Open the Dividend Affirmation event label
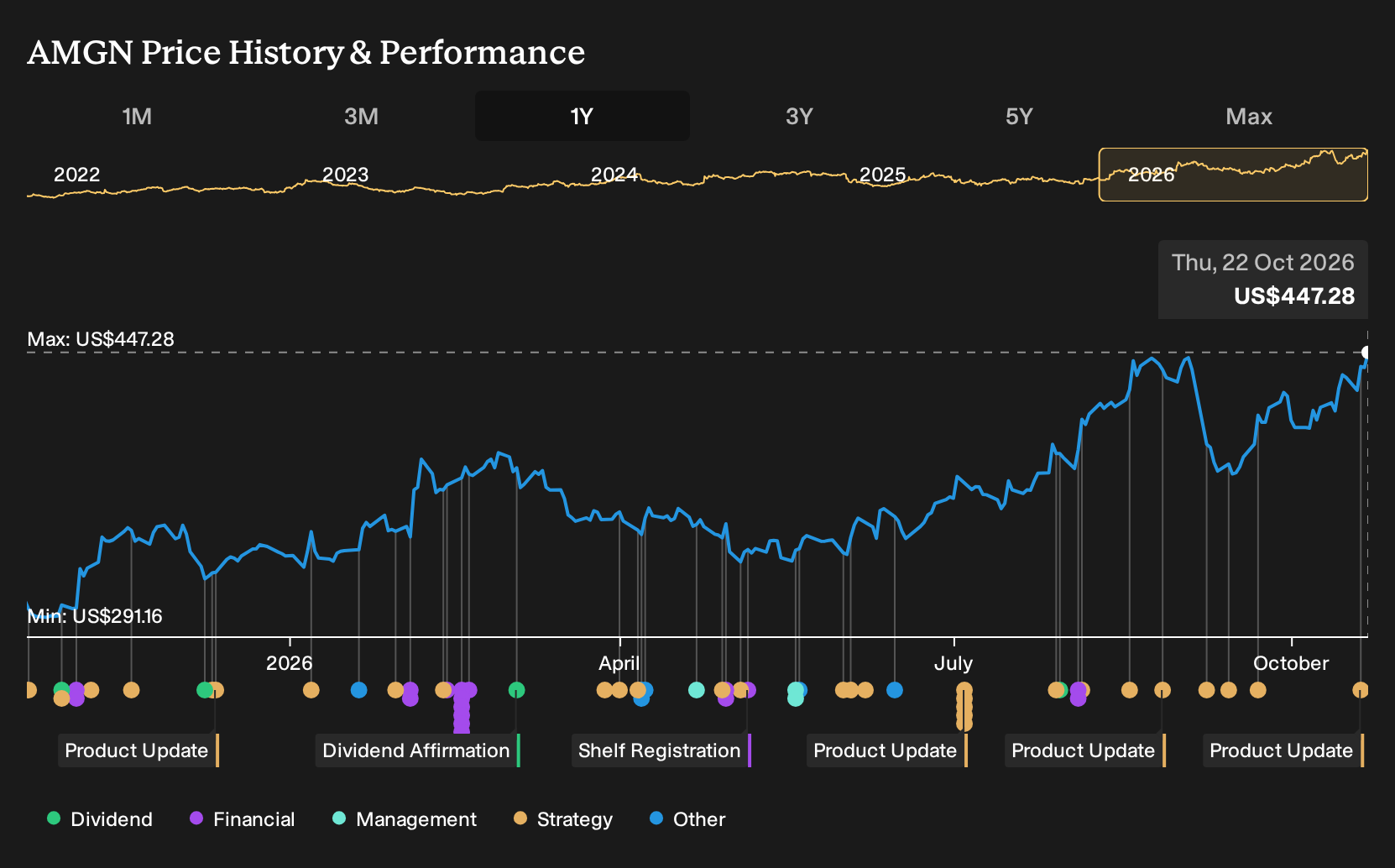 coord(418,750)
